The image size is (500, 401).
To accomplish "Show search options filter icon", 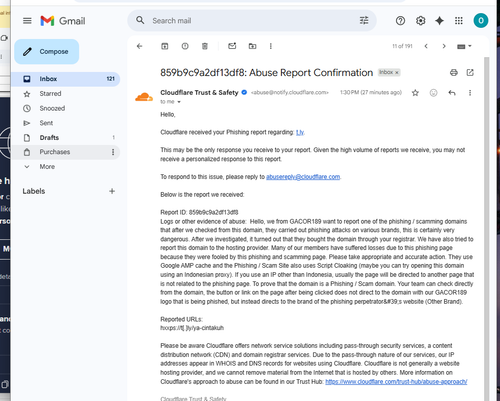I will (x=364, y=21).
